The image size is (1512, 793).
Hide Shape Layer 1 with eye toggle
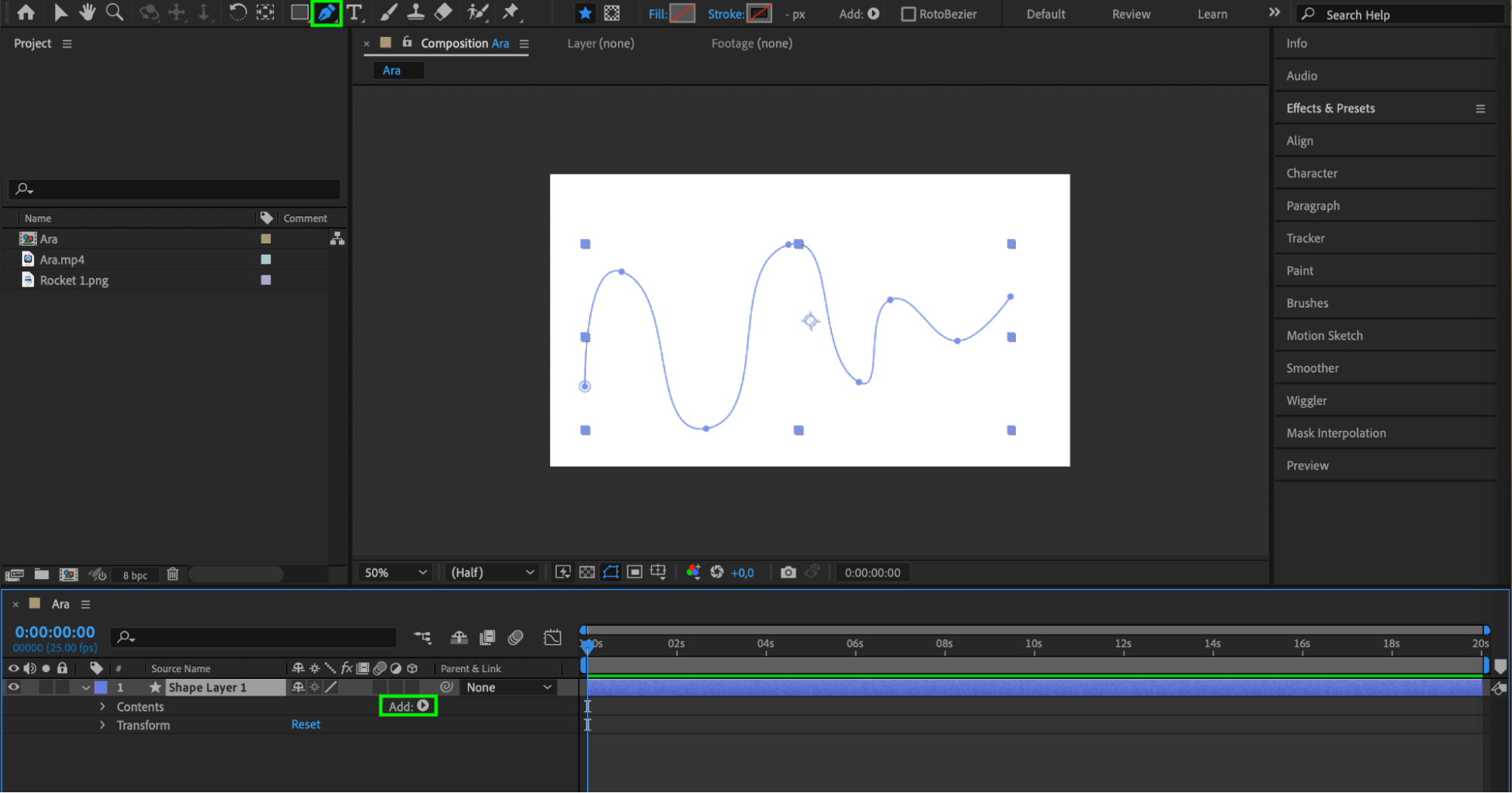coord(14,687)
